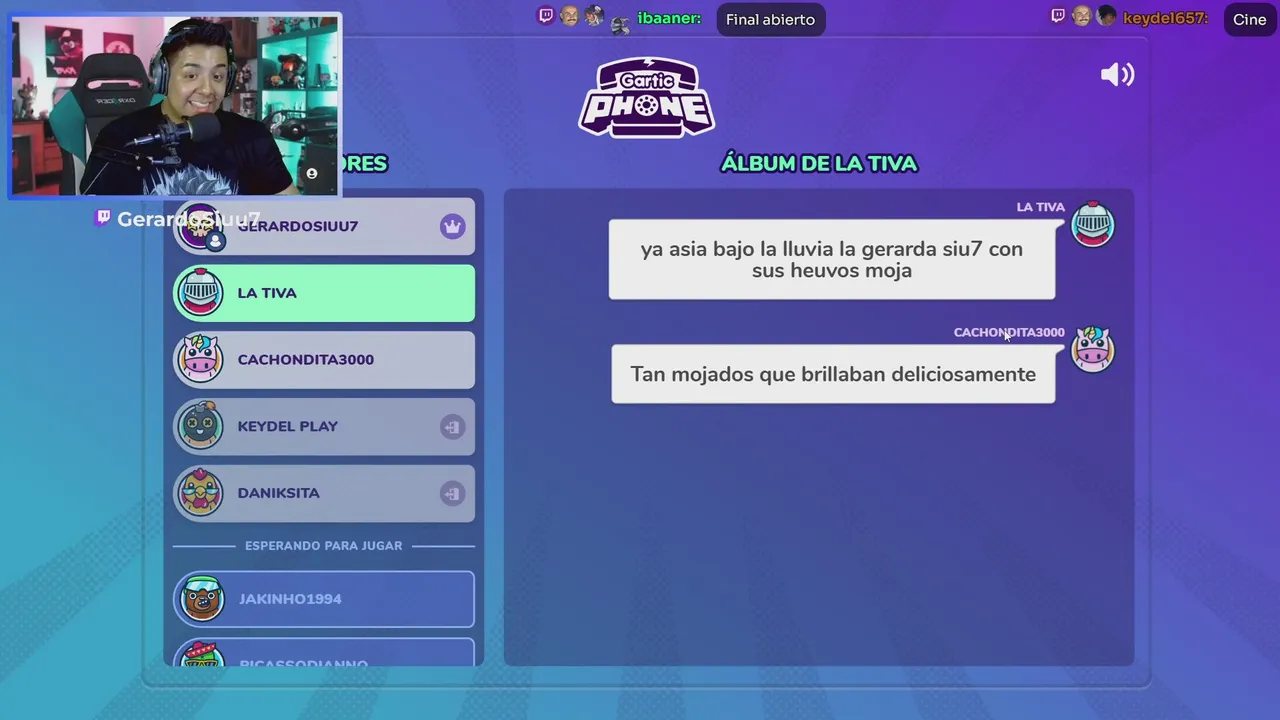Click Twitch icon next to keydel657
This screenshot has height=720, width=1280.
point(1058,15)
